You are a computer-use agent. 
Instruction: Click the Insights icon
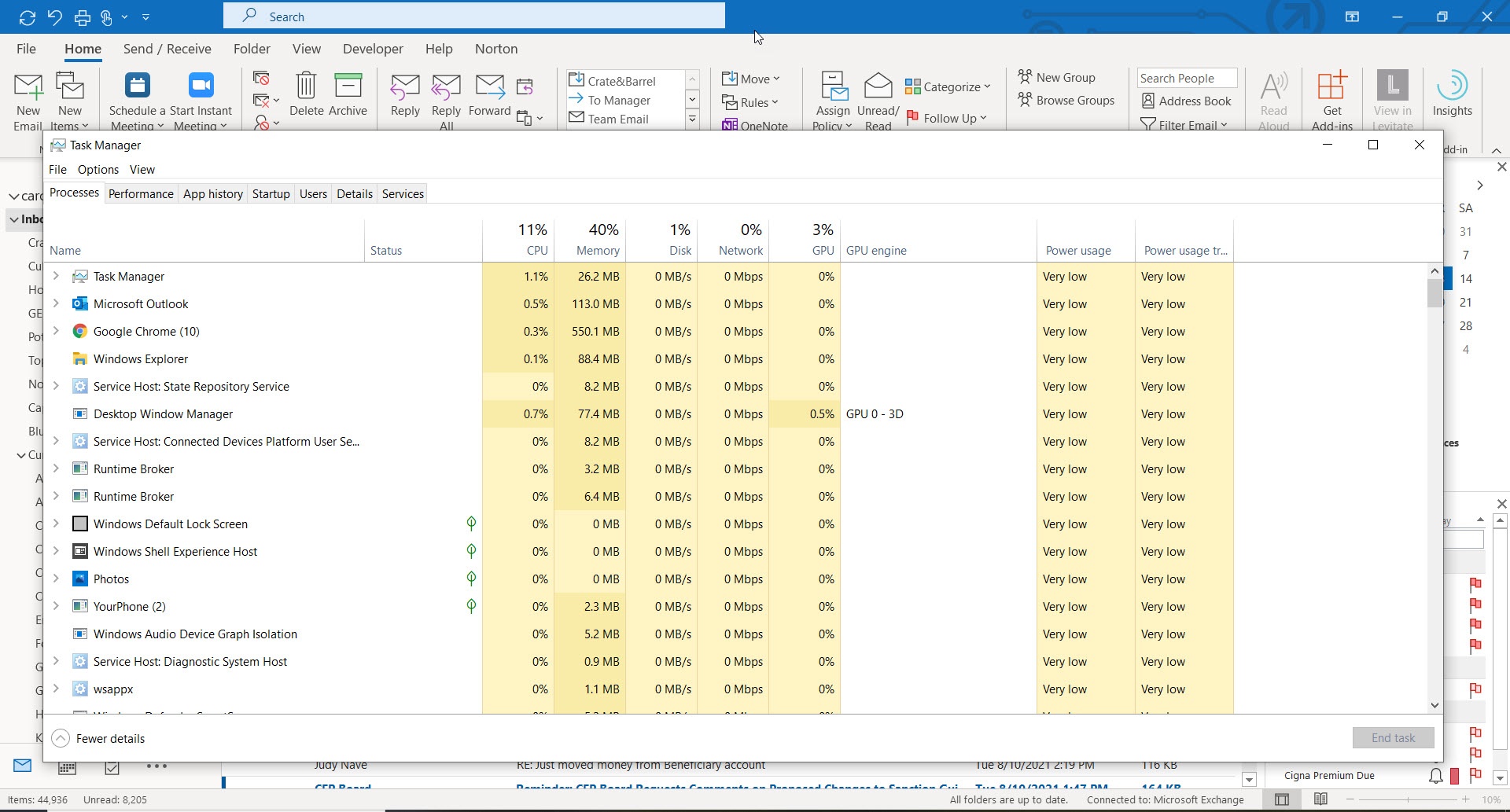(x=1452, y=86)
